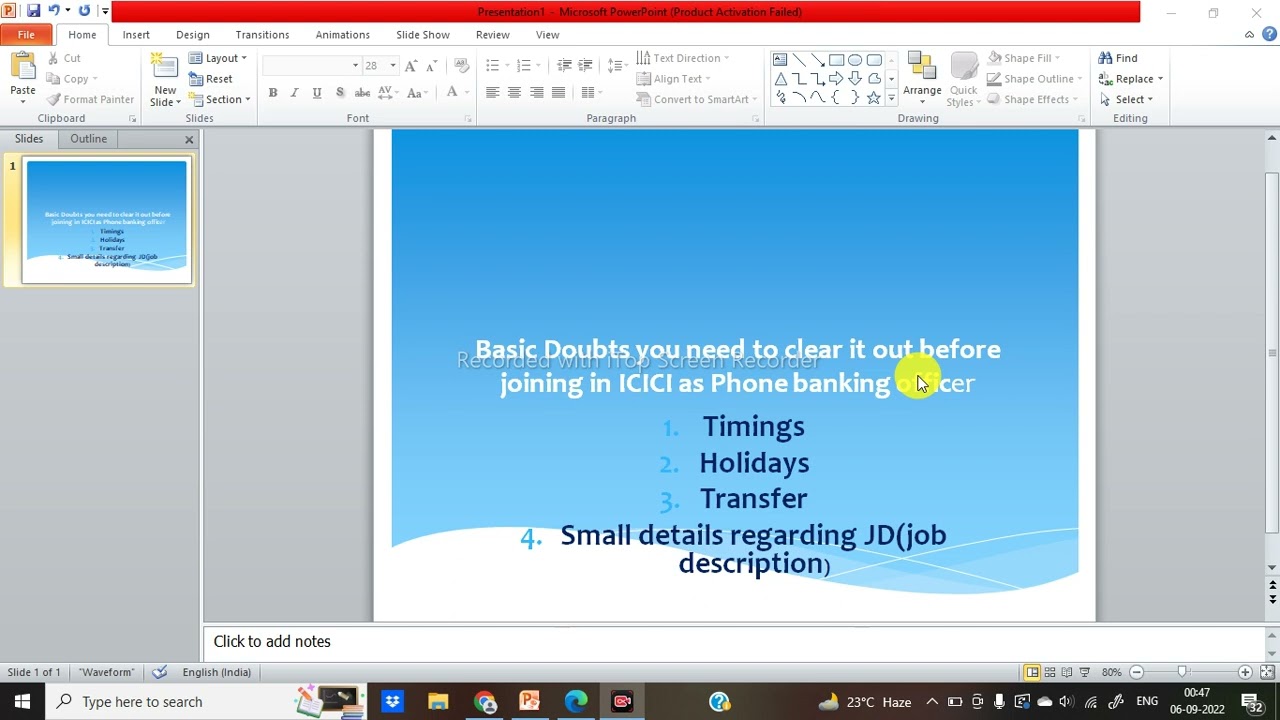Open the character spacing menu
This screenshot has width=1280, height=720.
[x=387, y=93]
